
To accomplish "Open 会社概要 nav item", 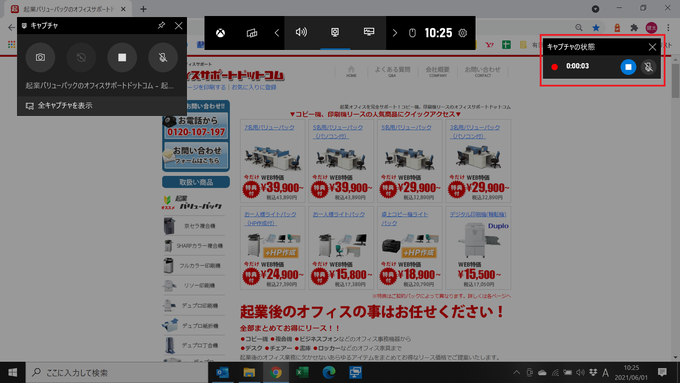I will click(x=438, y=72).
